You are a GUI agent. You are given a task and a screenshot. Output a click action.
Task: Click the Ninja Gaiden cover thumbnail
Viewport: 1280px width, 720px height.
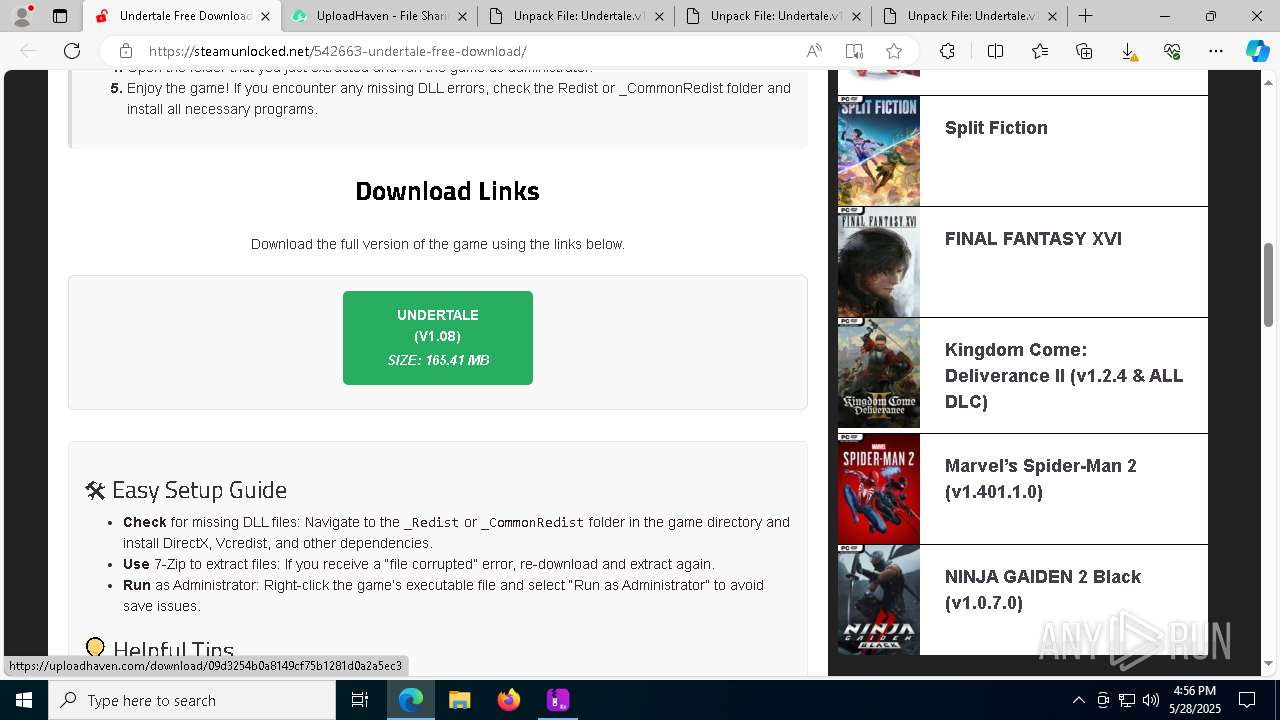point(879,600)
